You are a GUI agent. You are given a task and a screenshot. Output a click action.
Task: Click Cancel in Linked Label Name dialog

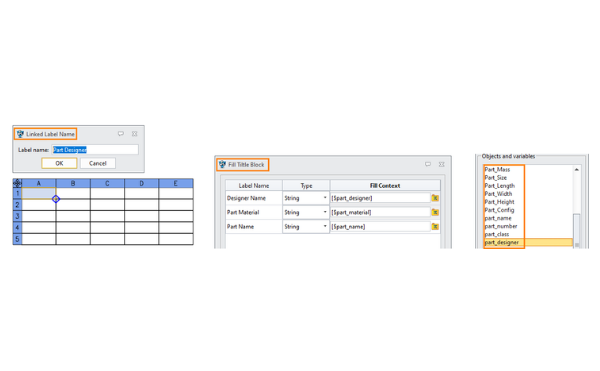98,163
